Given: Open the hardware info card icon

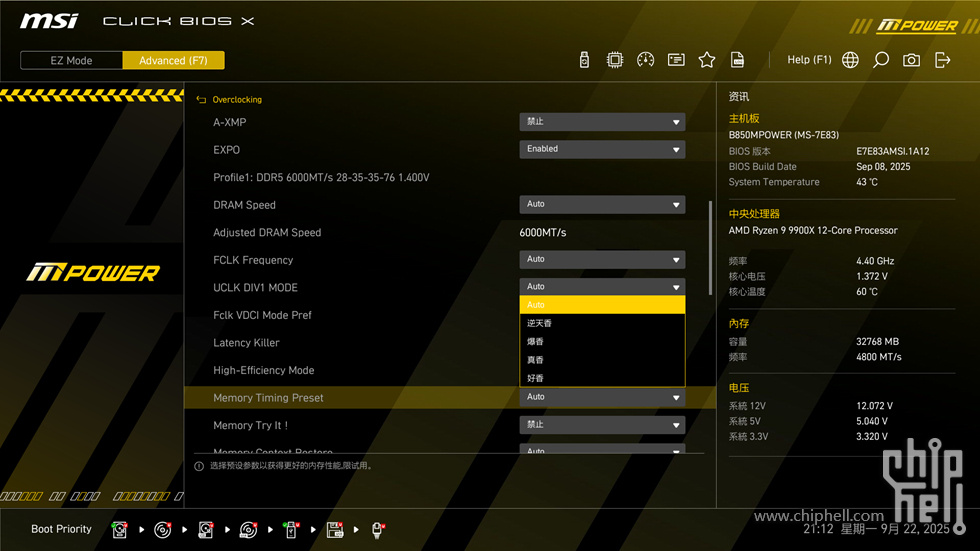Looking at the screenshot, I should click(x=676, y=60).
